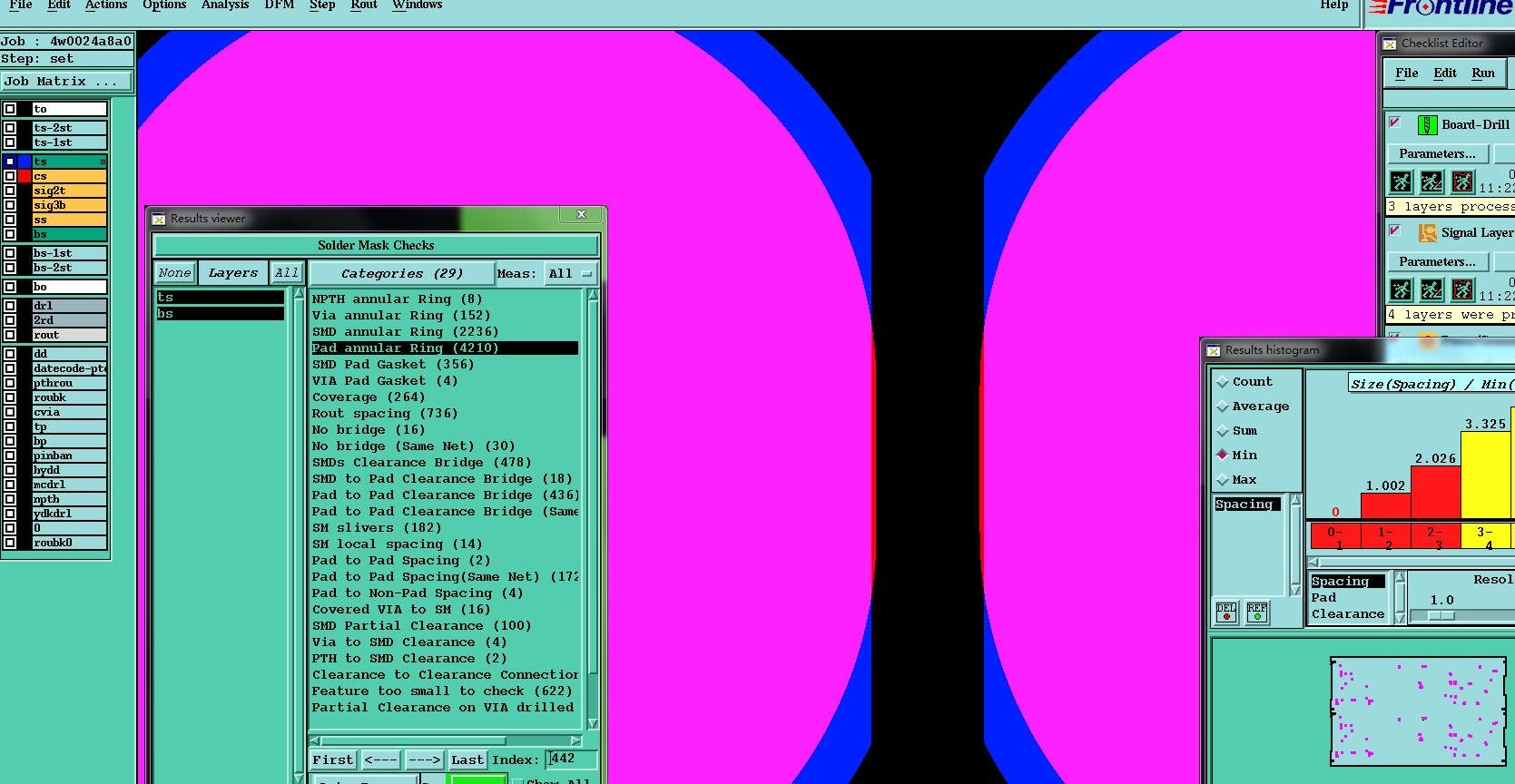
Task: Select the Sum radio option
Action: click(x=1223, y=431)
